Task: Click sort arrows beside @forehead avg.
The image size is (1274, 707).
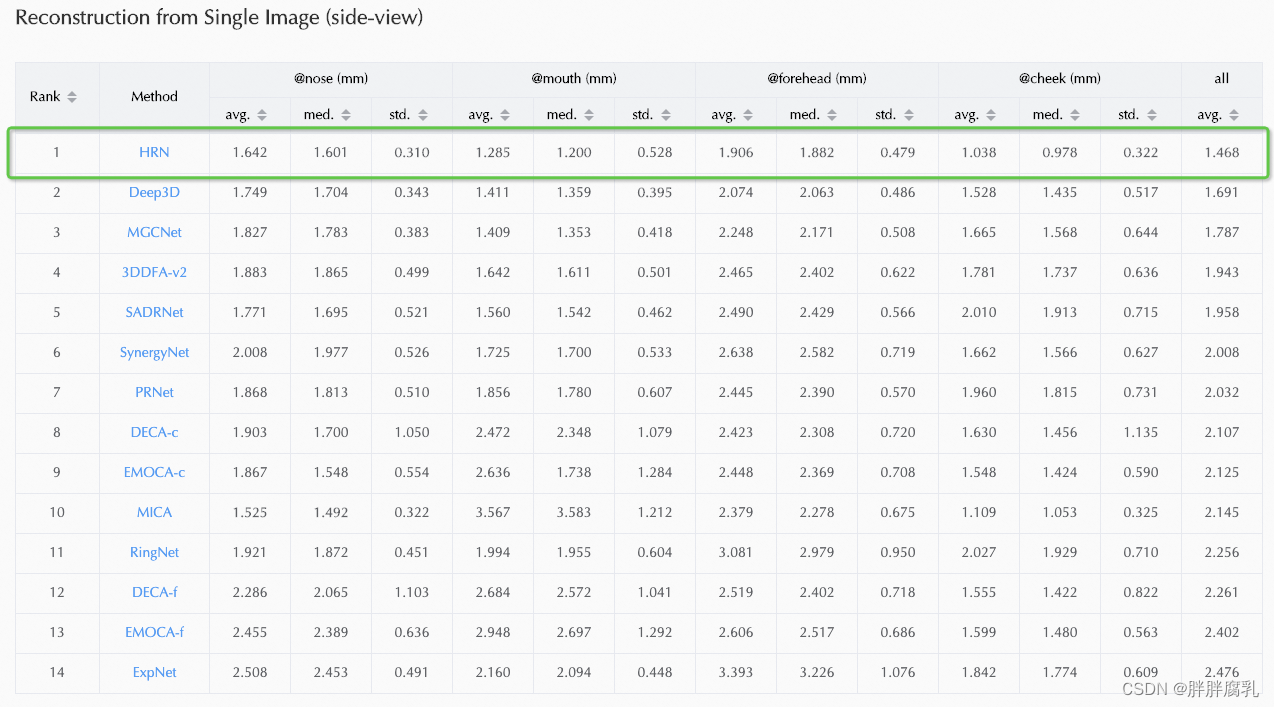Action: [x=748, y=115]
